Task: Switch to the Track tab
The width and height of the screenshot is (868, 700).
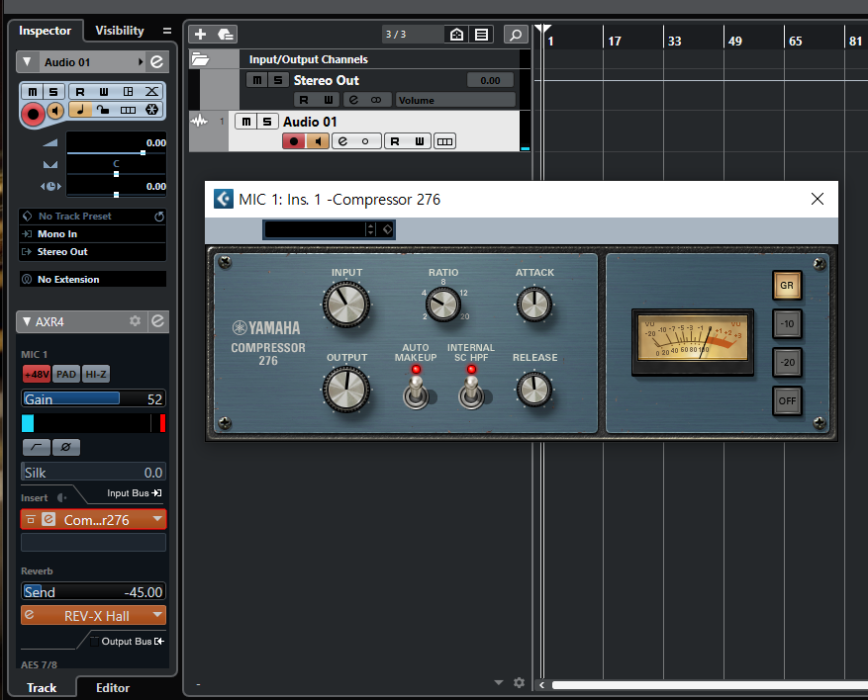Action: pos(42,687)
